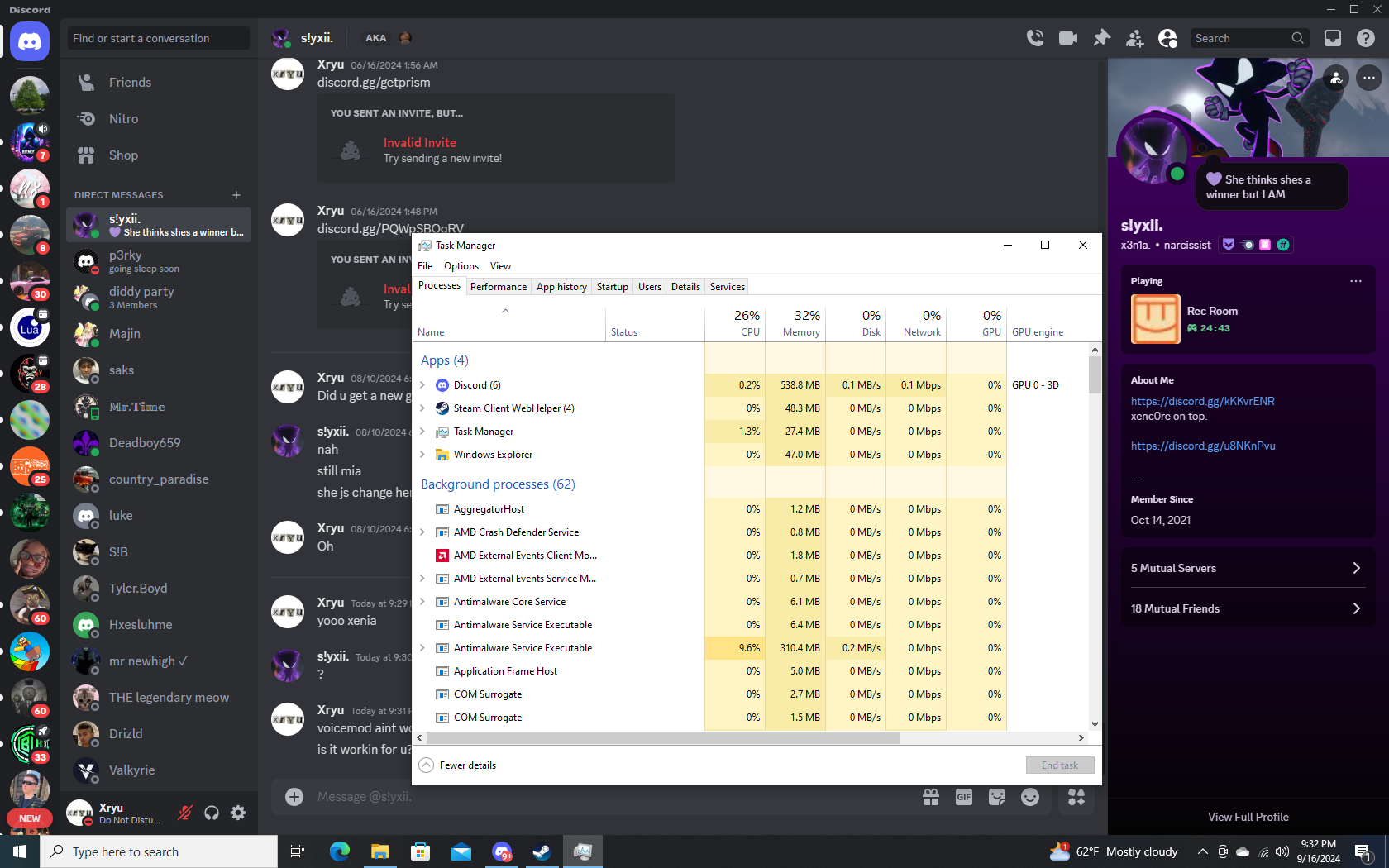Unmute the microphone in Discord

coord(185,813)
